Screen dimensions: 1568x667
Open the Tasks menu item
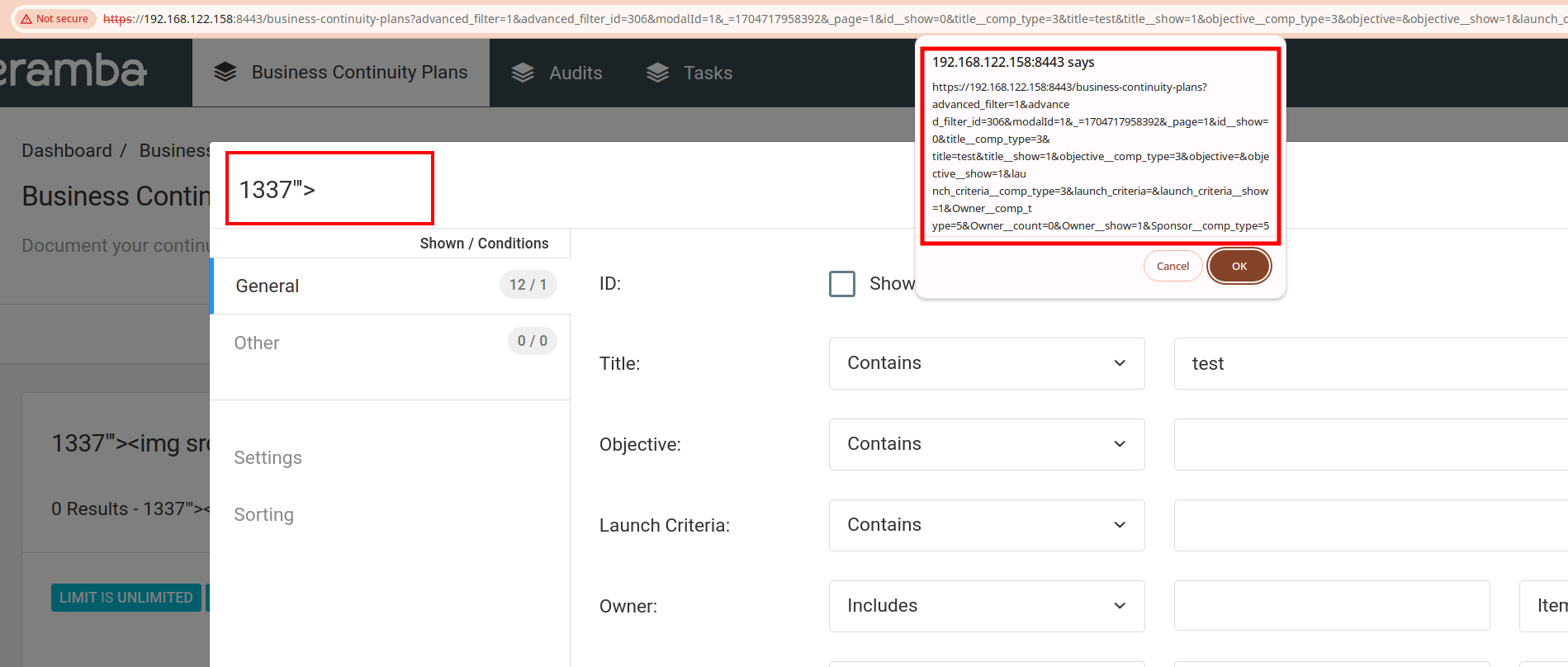tap(689, 73)
